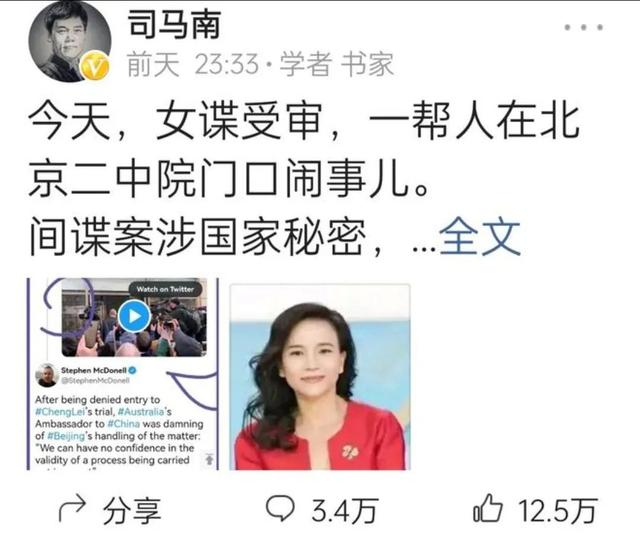
Task: Click the post timestamp 前天 23:33
Action: (x=193, y=64)
